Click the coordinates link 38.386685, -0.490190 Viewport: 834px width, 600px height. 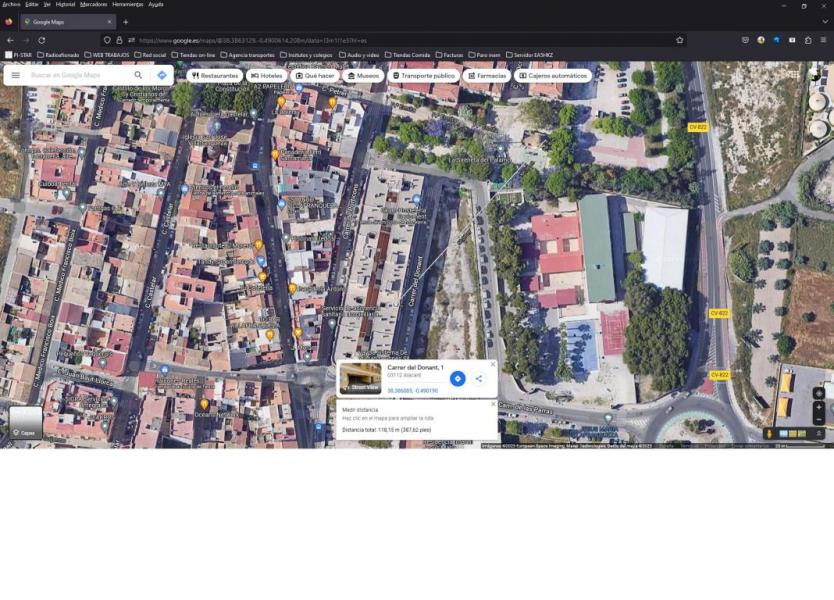tap(412, 390)
